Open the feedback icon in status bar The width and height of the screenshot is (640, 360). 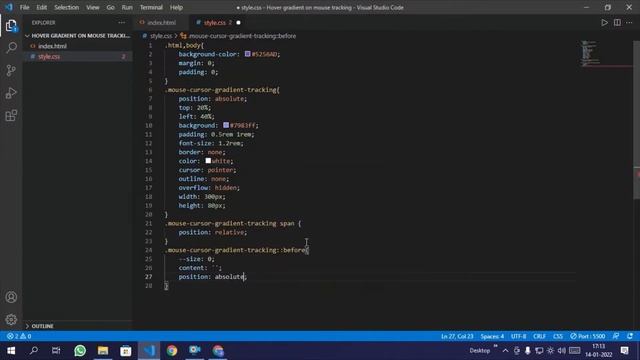point(616,336)
